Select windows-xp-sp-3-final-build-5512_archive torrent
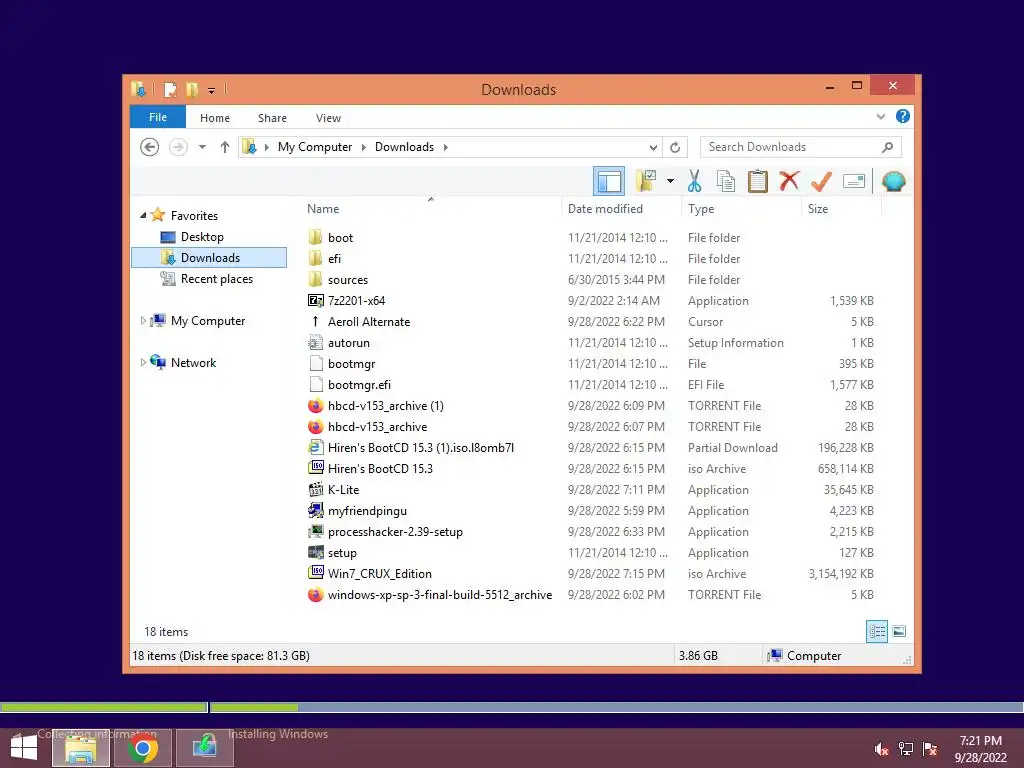Screen dimensions: 1024x768 point(440,594)
